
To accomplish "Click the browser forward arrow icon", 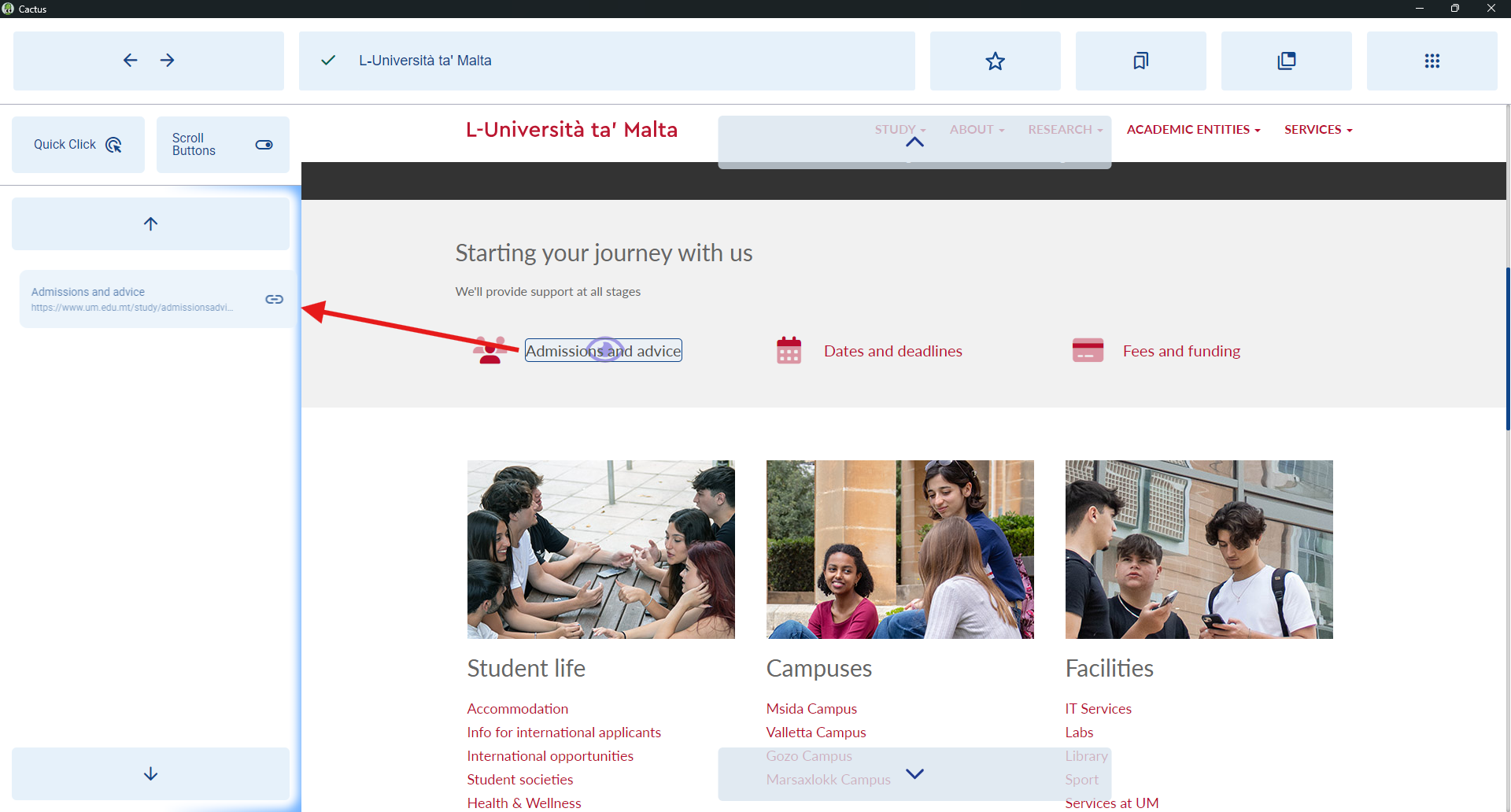I will click(x=167, y=61).
